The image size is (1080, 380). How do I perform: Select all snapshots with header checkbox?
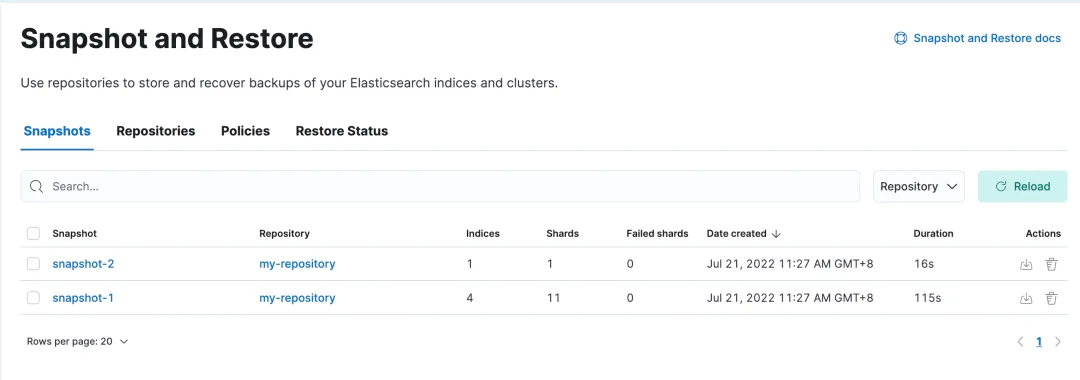[33, 234]
